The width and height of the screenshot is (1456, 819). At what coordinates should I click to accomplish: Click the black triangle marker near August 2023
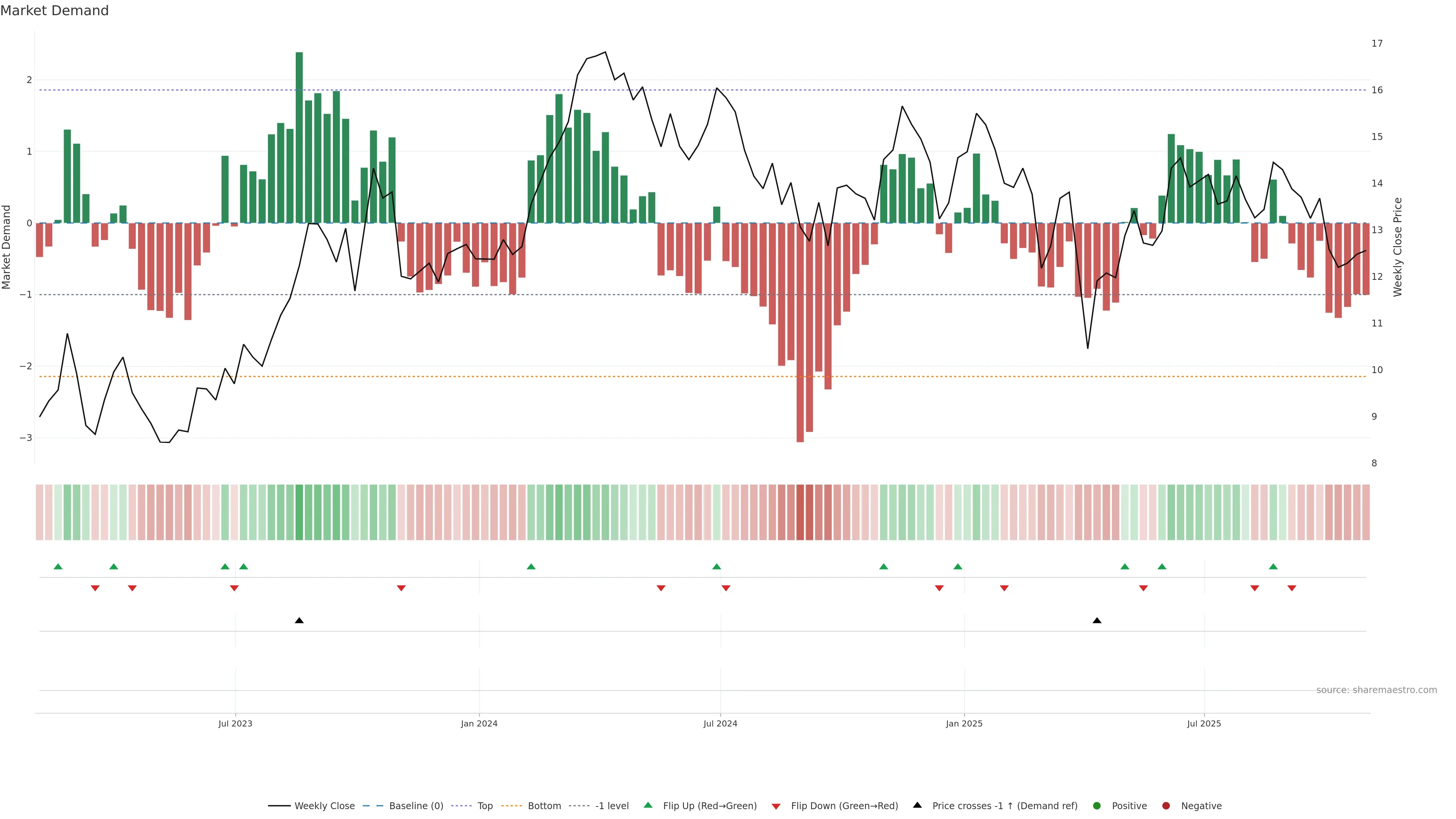coord(299,621)
